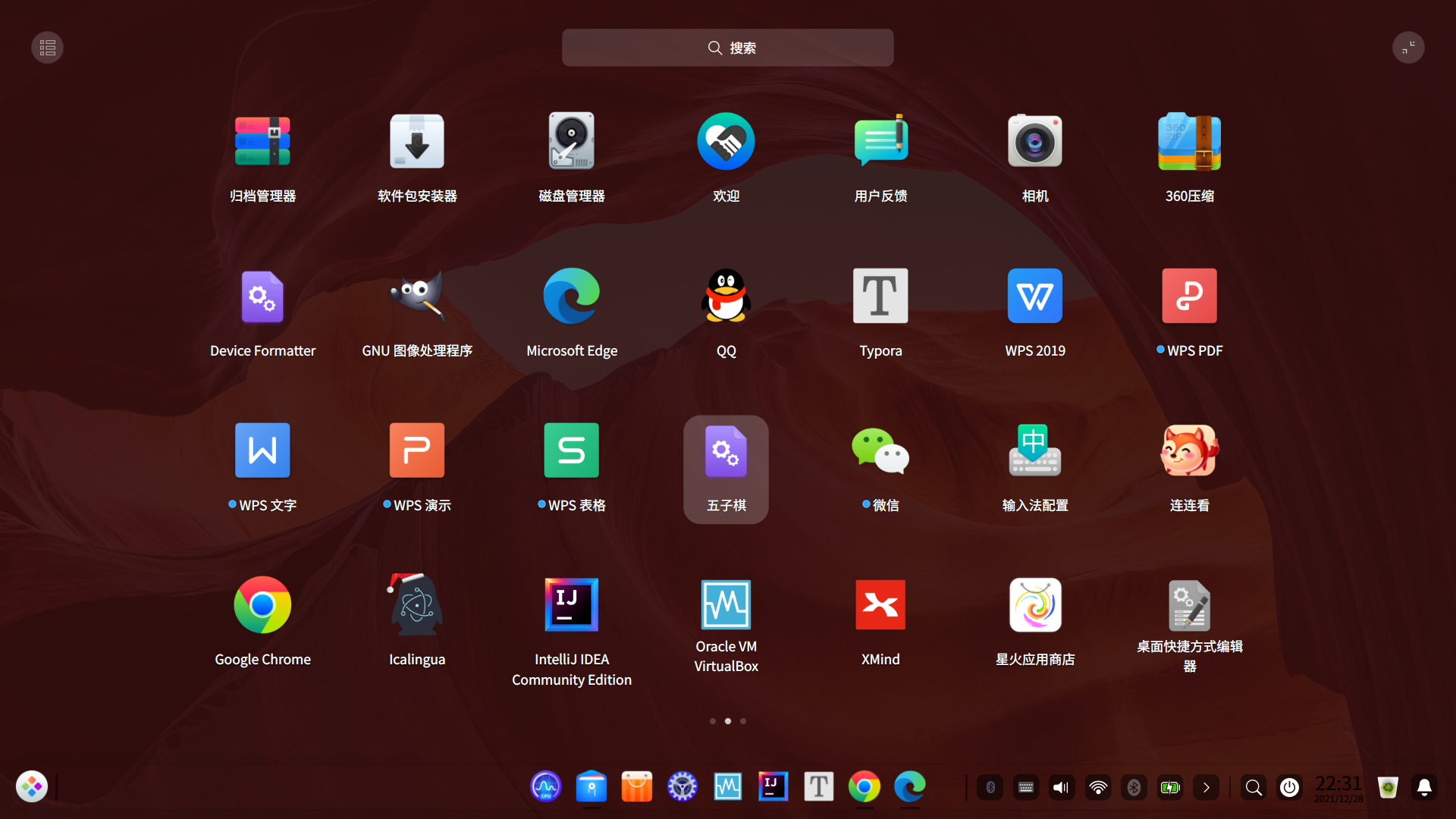Open Typora from the launcher grid
This screenshot has height=819, width=1456.
[880, 297]
